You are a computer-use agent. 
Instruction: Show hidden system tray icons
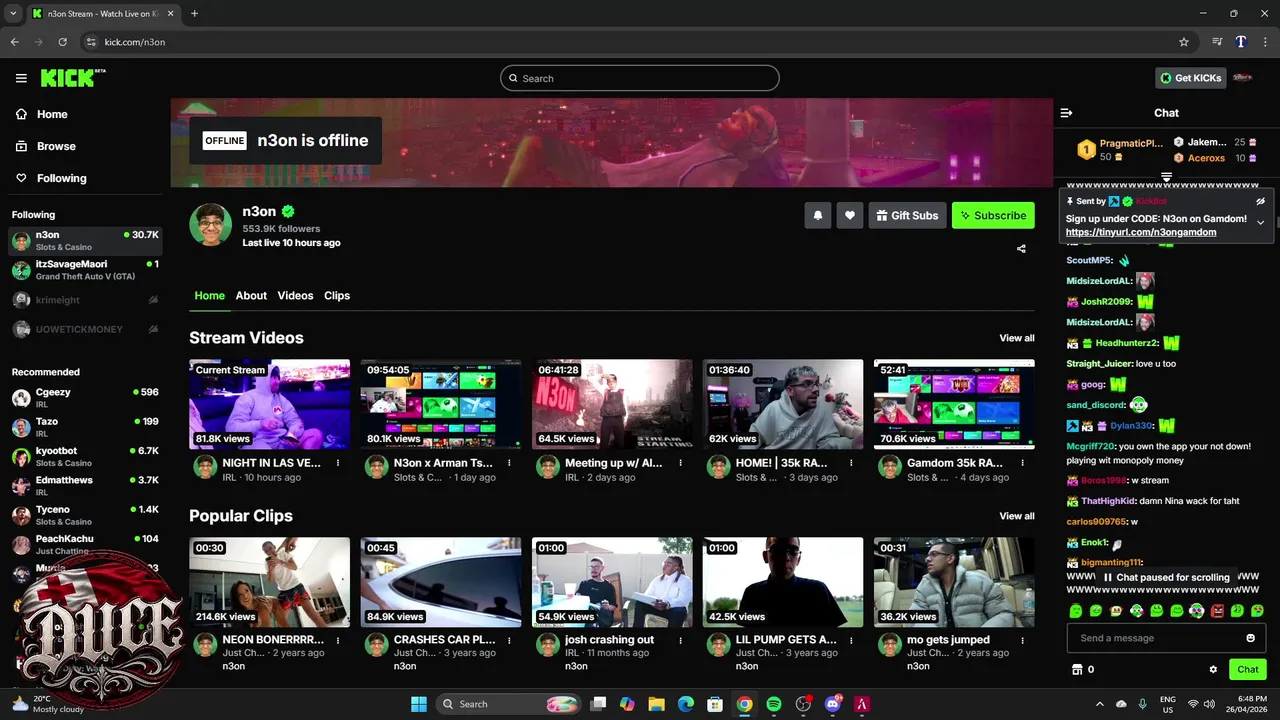pos(1100,704)
